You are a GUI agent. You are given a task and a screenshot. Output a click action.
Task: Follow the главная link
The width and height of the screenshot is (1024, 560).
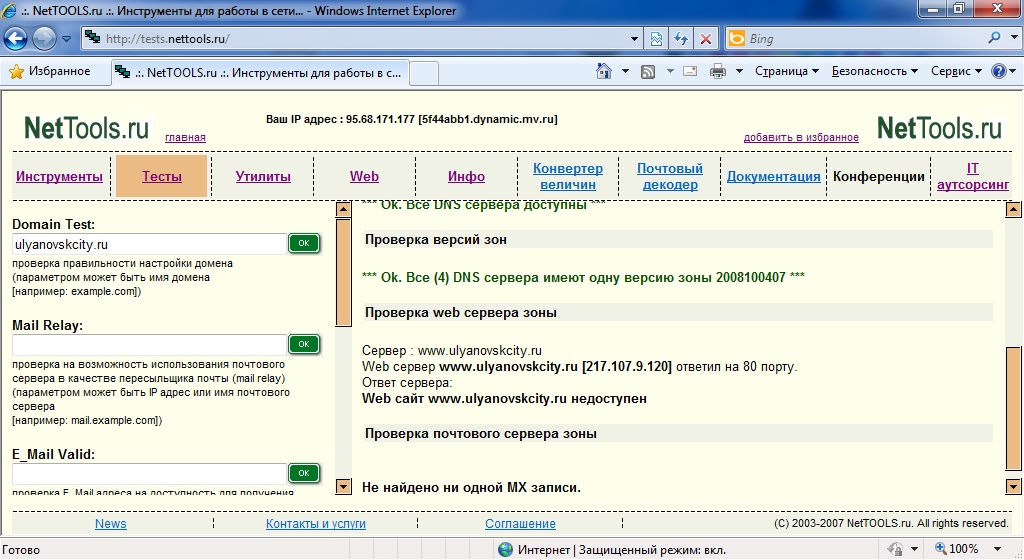[x=185, y=137]
